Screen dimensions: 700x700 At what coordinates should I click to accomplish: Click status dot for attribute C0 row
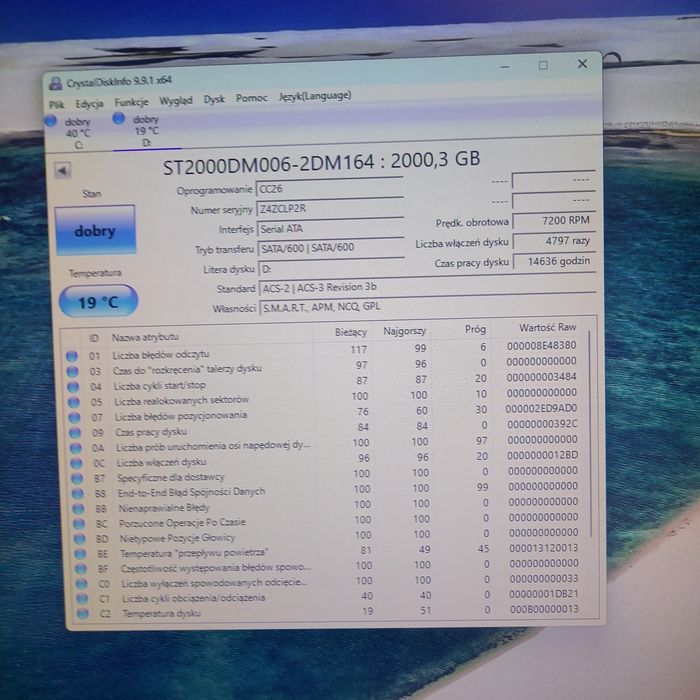pos(81,584)
